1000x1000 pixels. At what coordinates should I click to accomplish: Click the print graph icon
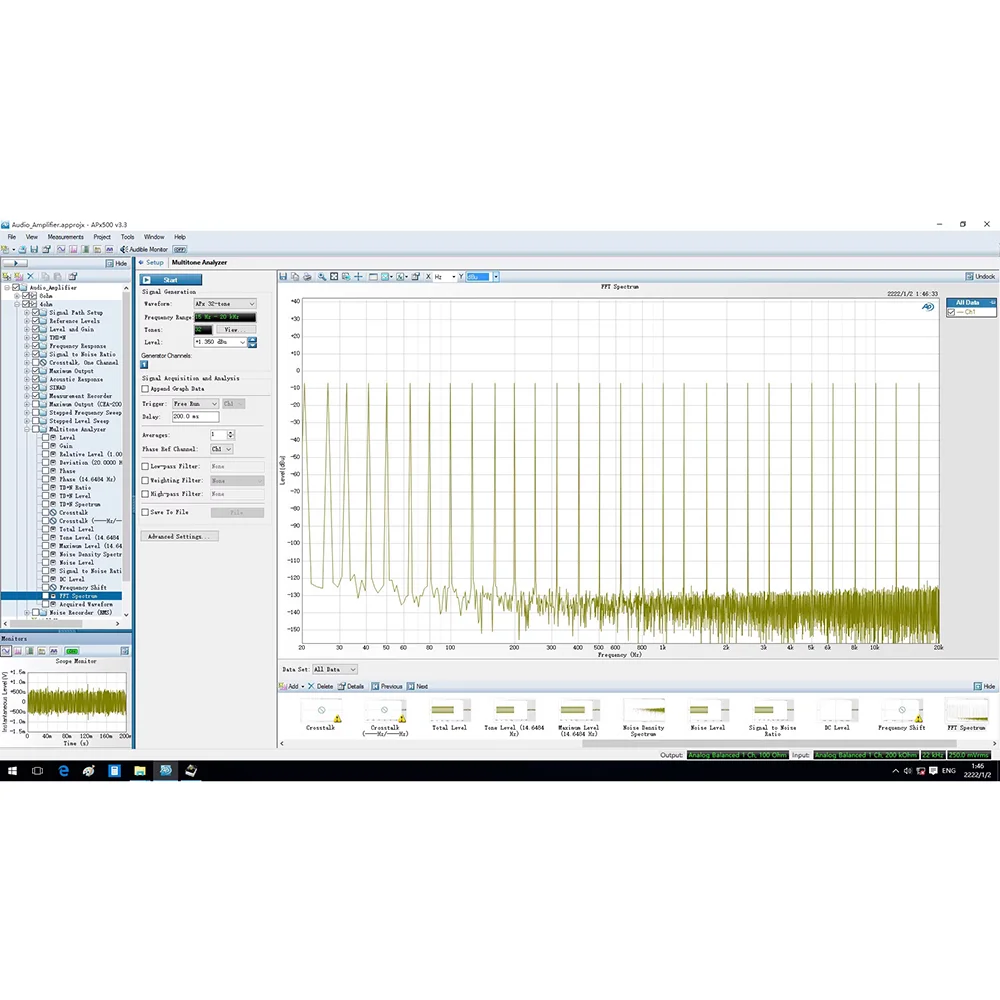308,277
